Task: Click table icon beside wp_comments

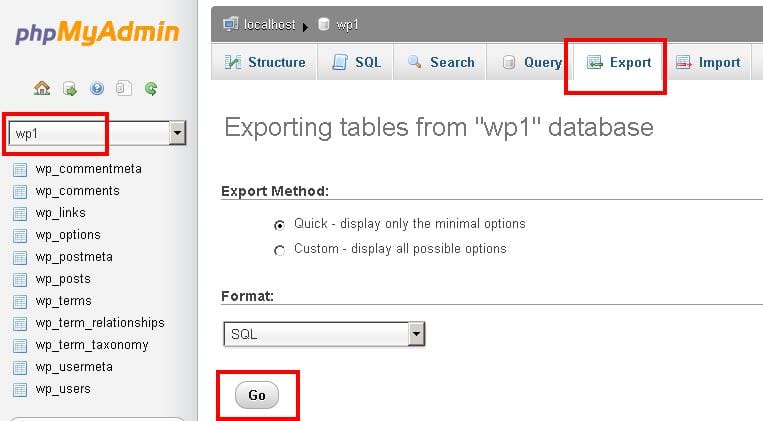Action: point(20,192)
